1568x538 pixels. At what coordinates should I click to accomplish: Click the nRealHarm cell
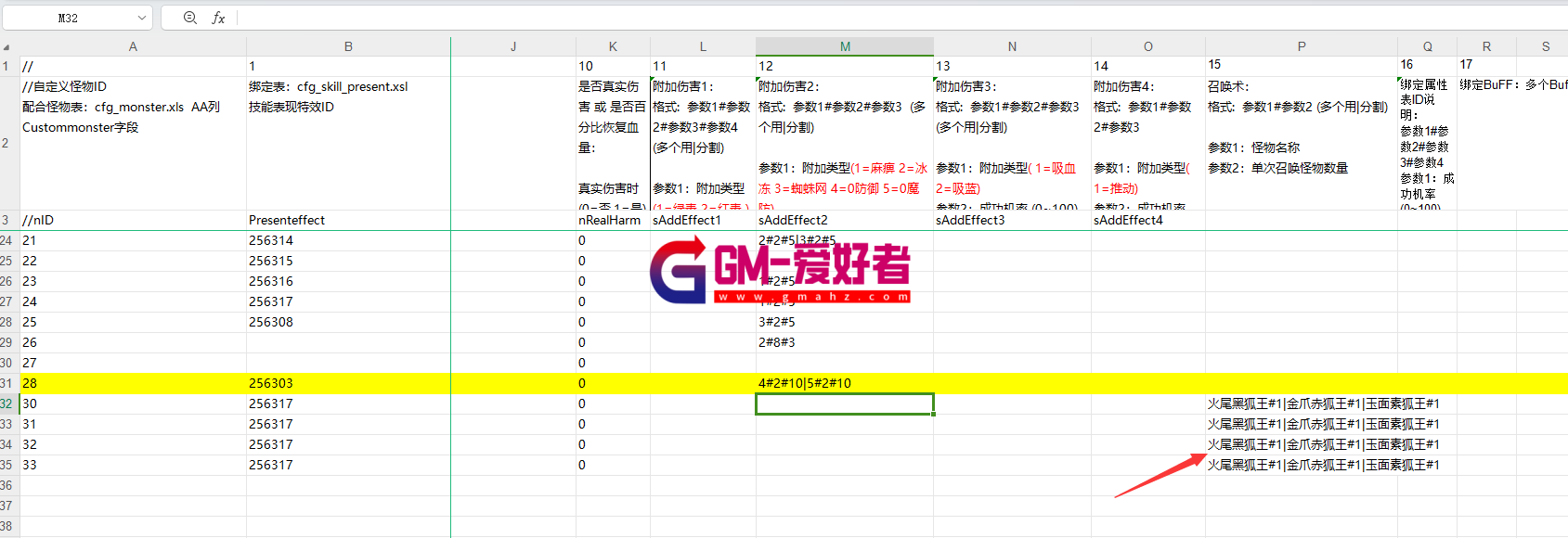tap(613, 220)
